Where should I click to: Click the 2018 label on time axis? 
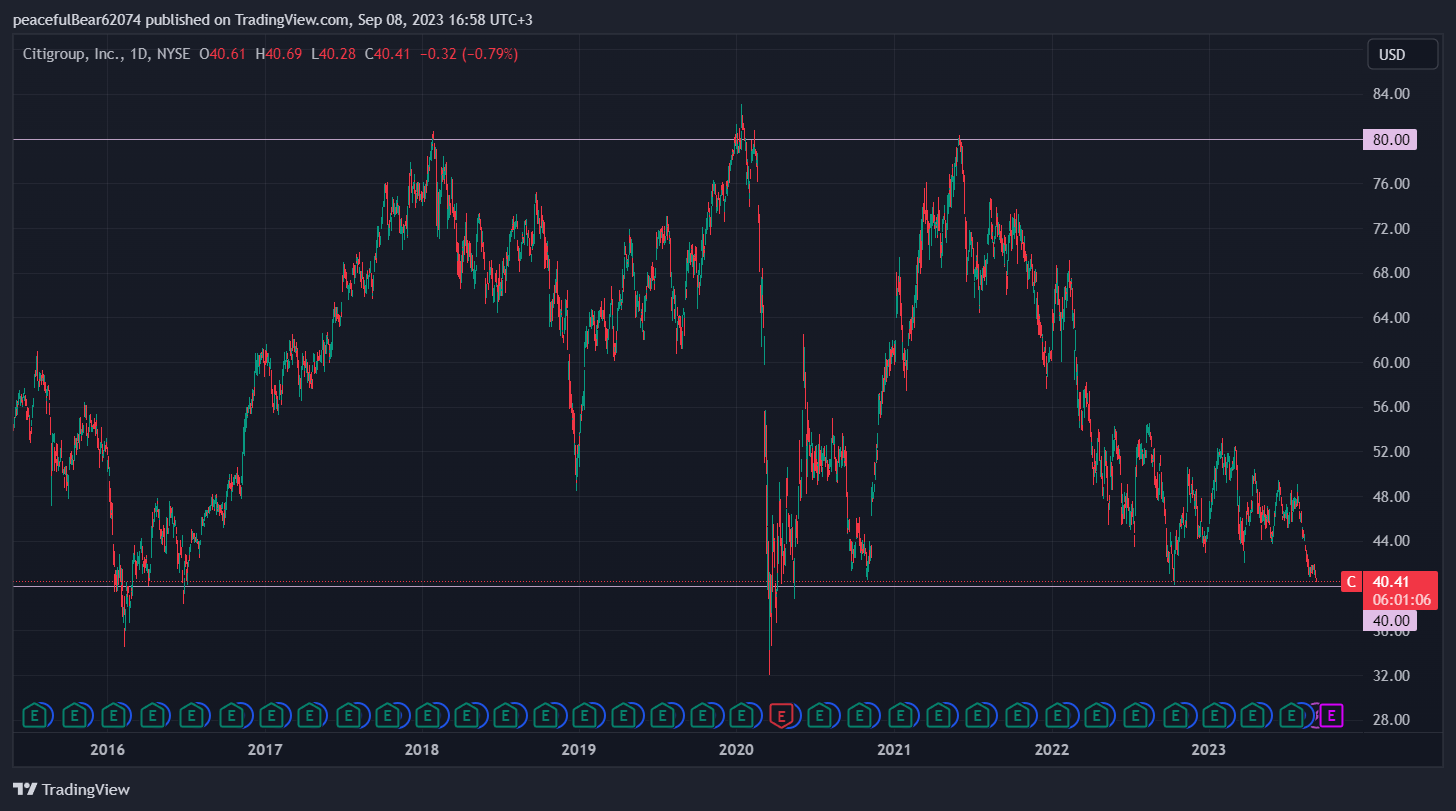coord(421,750)
